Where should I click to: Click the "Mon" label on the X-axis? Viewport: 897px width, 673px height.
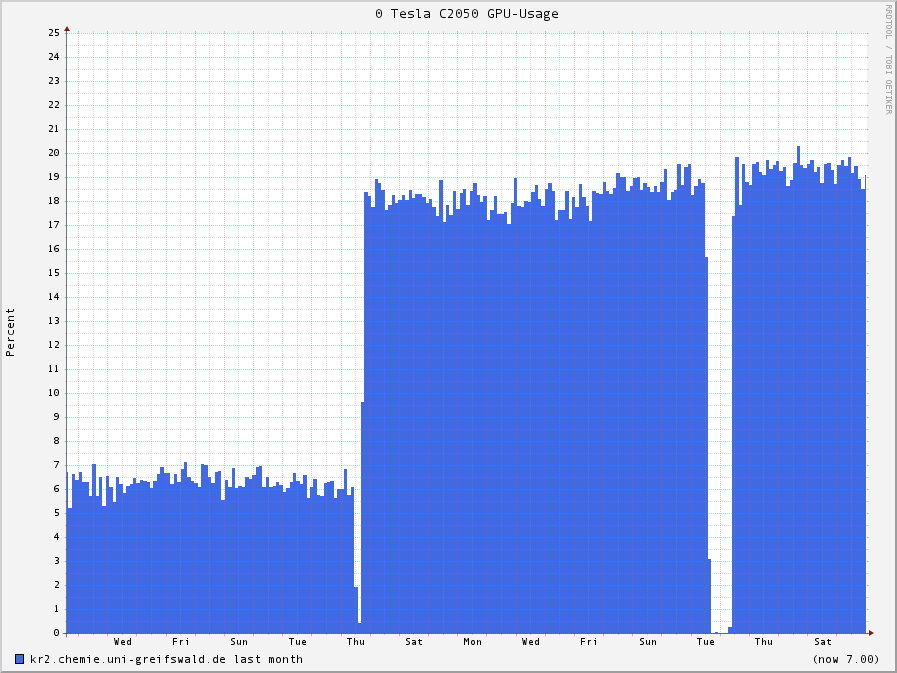(472, 642)
